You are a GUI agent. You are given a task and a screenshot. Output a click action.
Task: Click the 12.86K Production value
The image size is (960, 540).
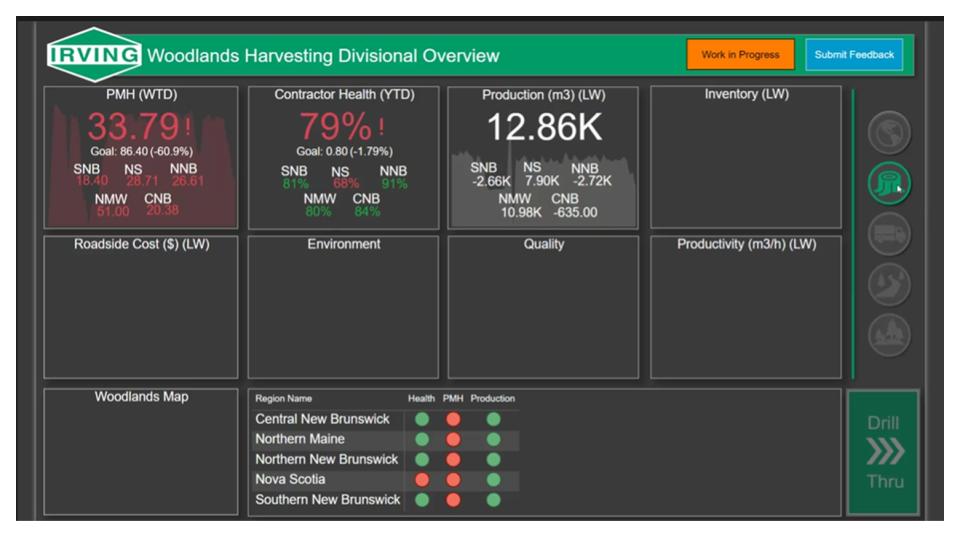tap(544, 127)
